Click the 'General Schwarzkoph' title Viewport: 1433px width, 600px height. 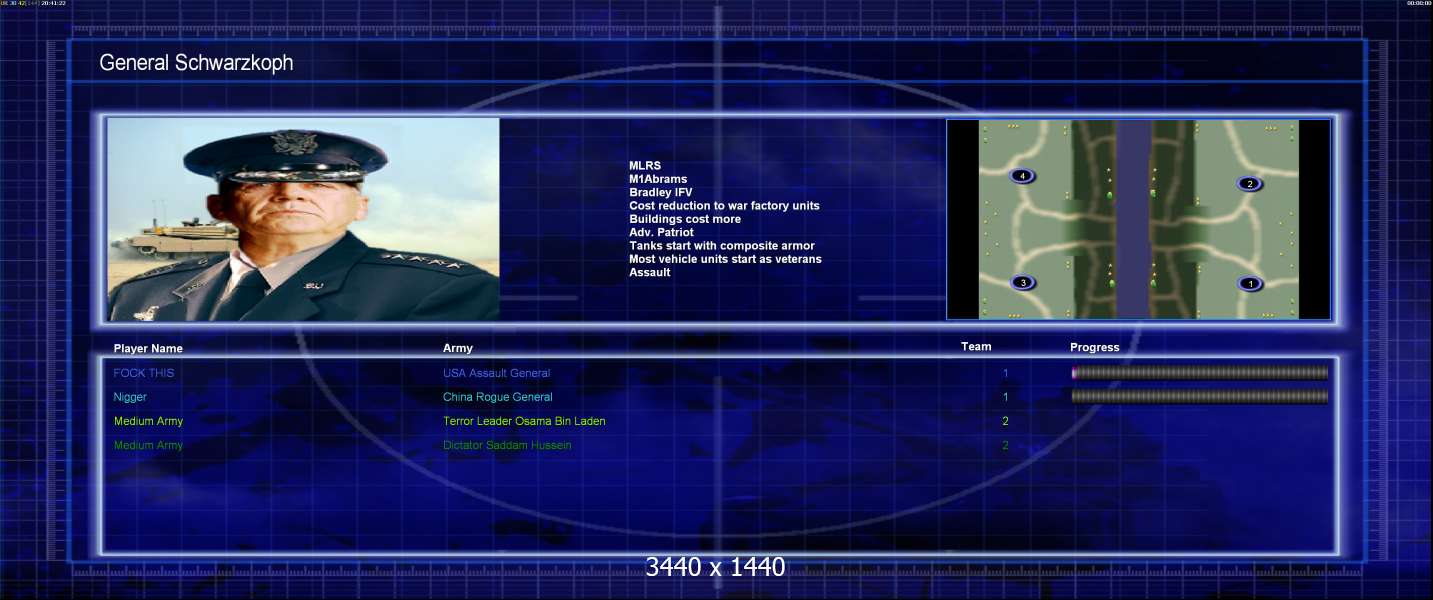point(196,63)
